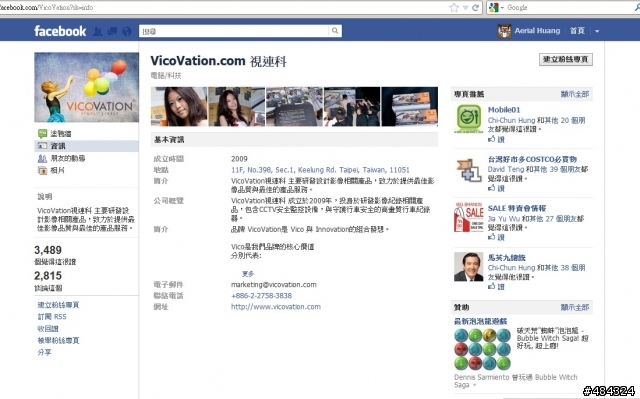Screen dimensions: 640x399
Task: Go to 首頁 home in header
Action: (577, 31)
